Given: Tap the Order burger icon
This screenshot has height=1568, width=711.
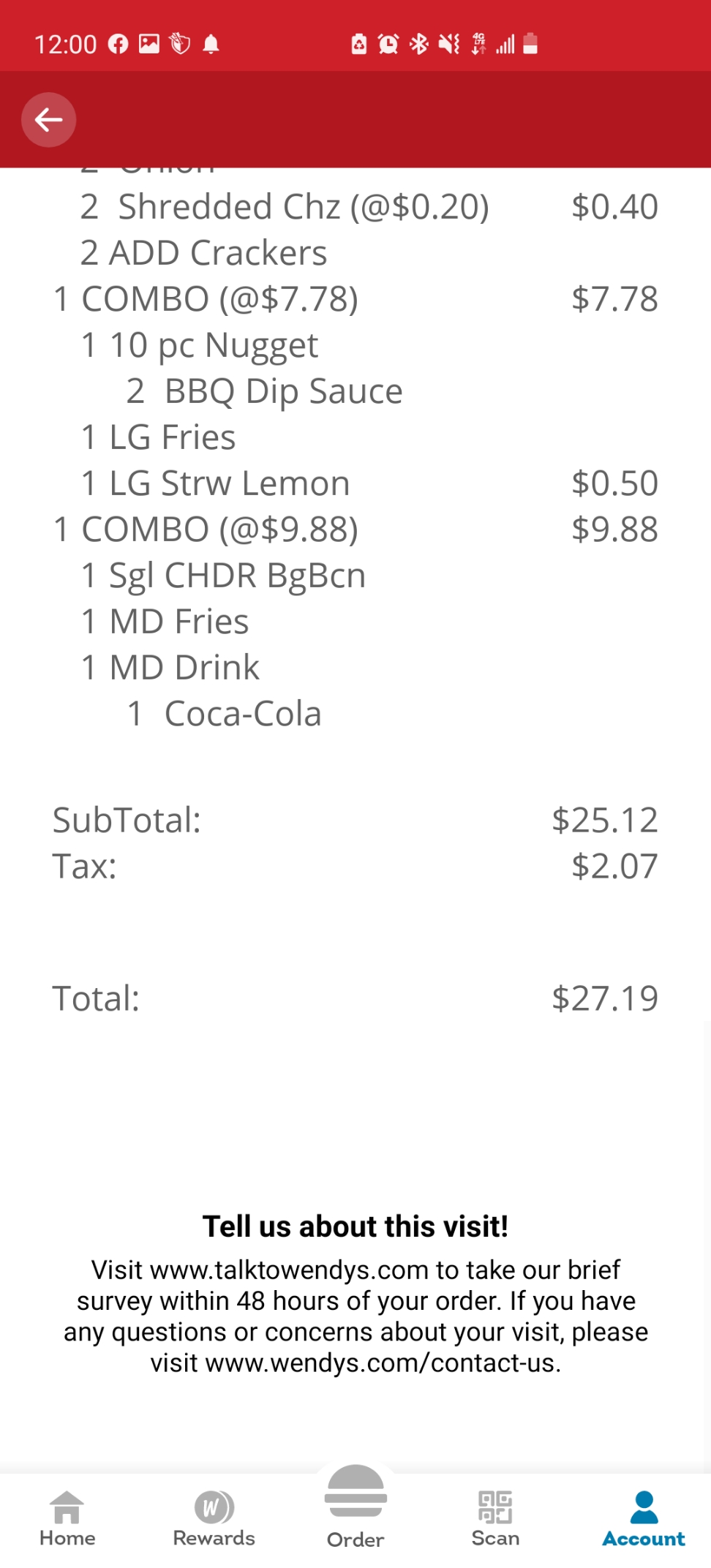Looking at the screenshot, I should (x=355, y=1497).
